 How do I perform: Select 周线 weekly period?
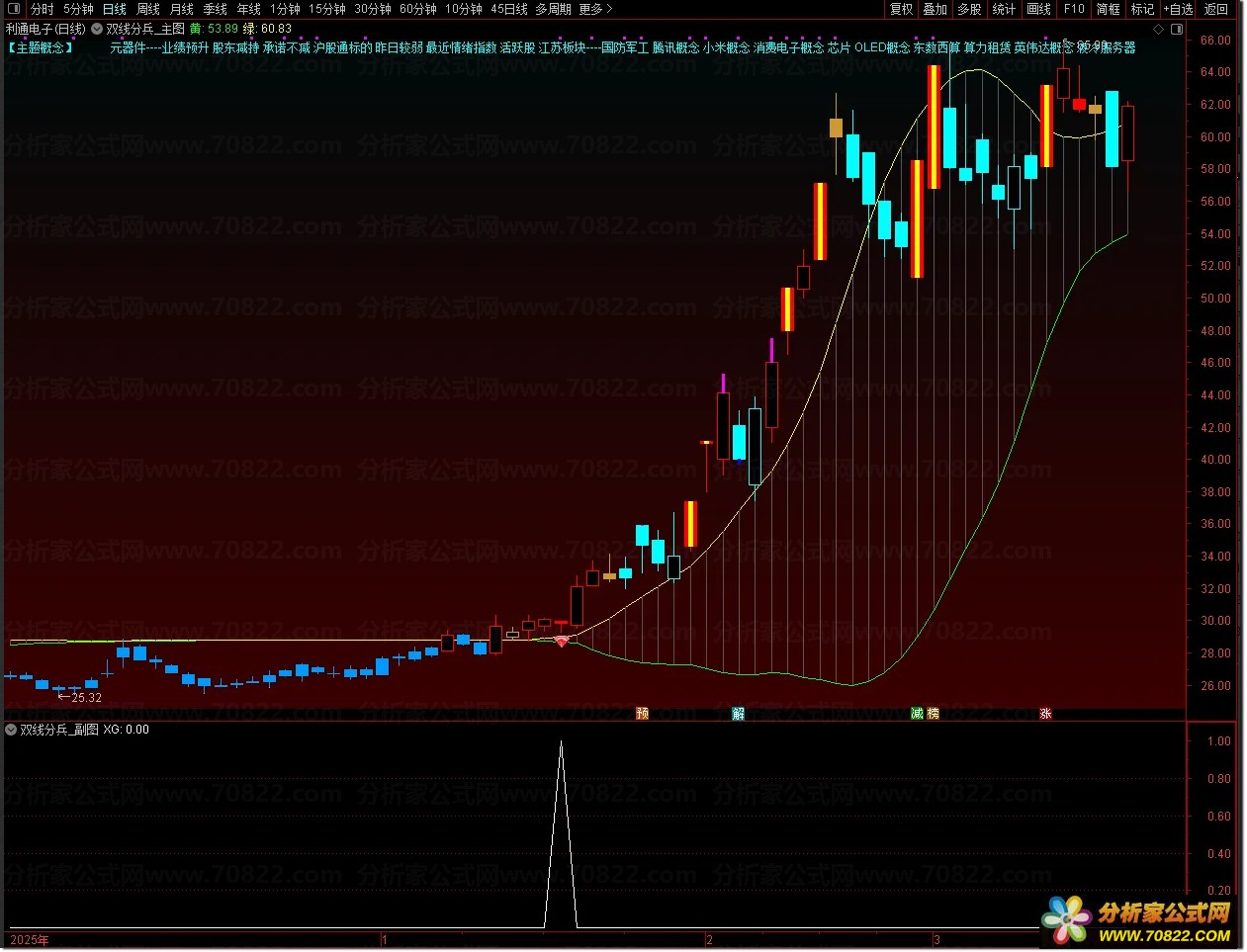point(148,9)
